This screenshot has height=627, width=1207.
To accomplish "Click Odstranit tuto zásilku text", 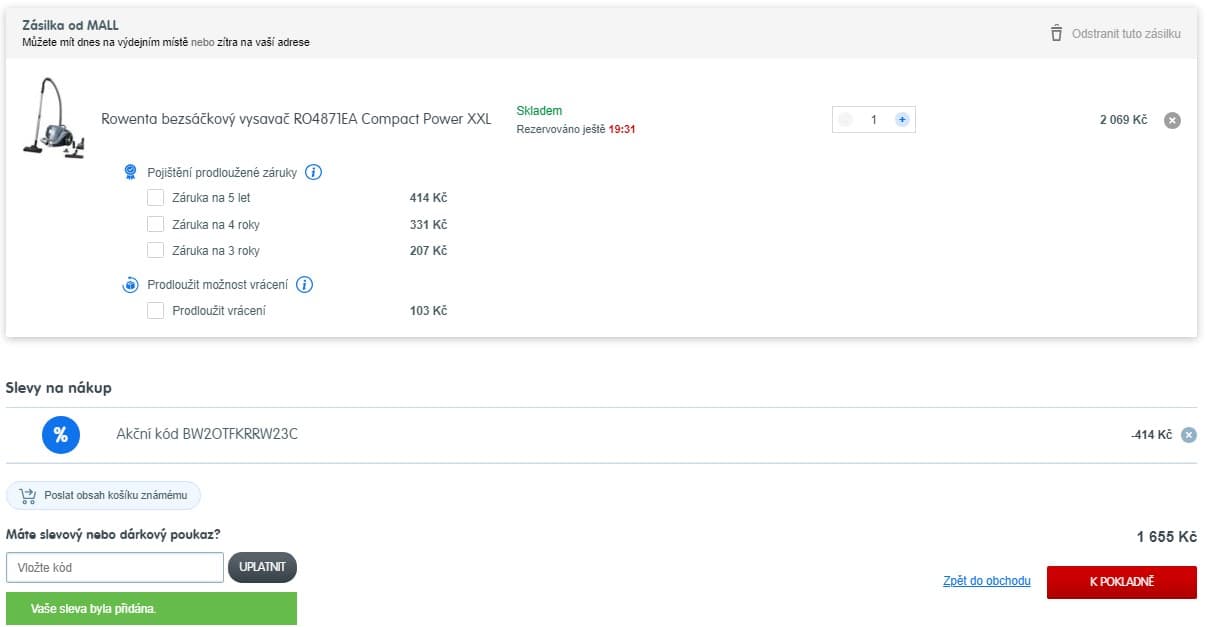I will 1126,34.
